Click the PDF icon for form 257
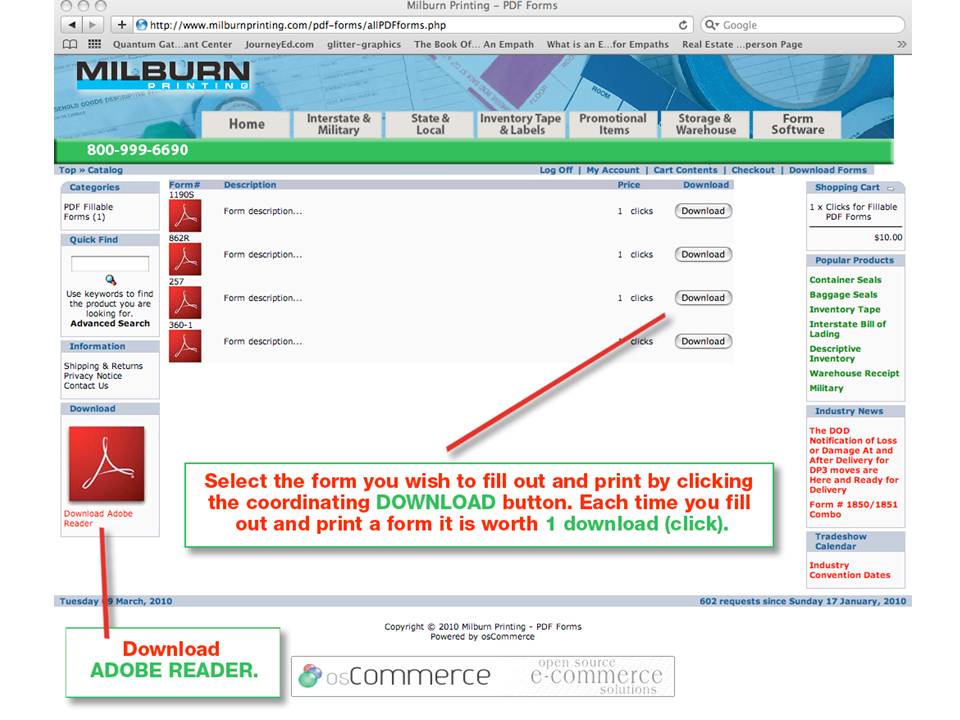 pos(185,302)
